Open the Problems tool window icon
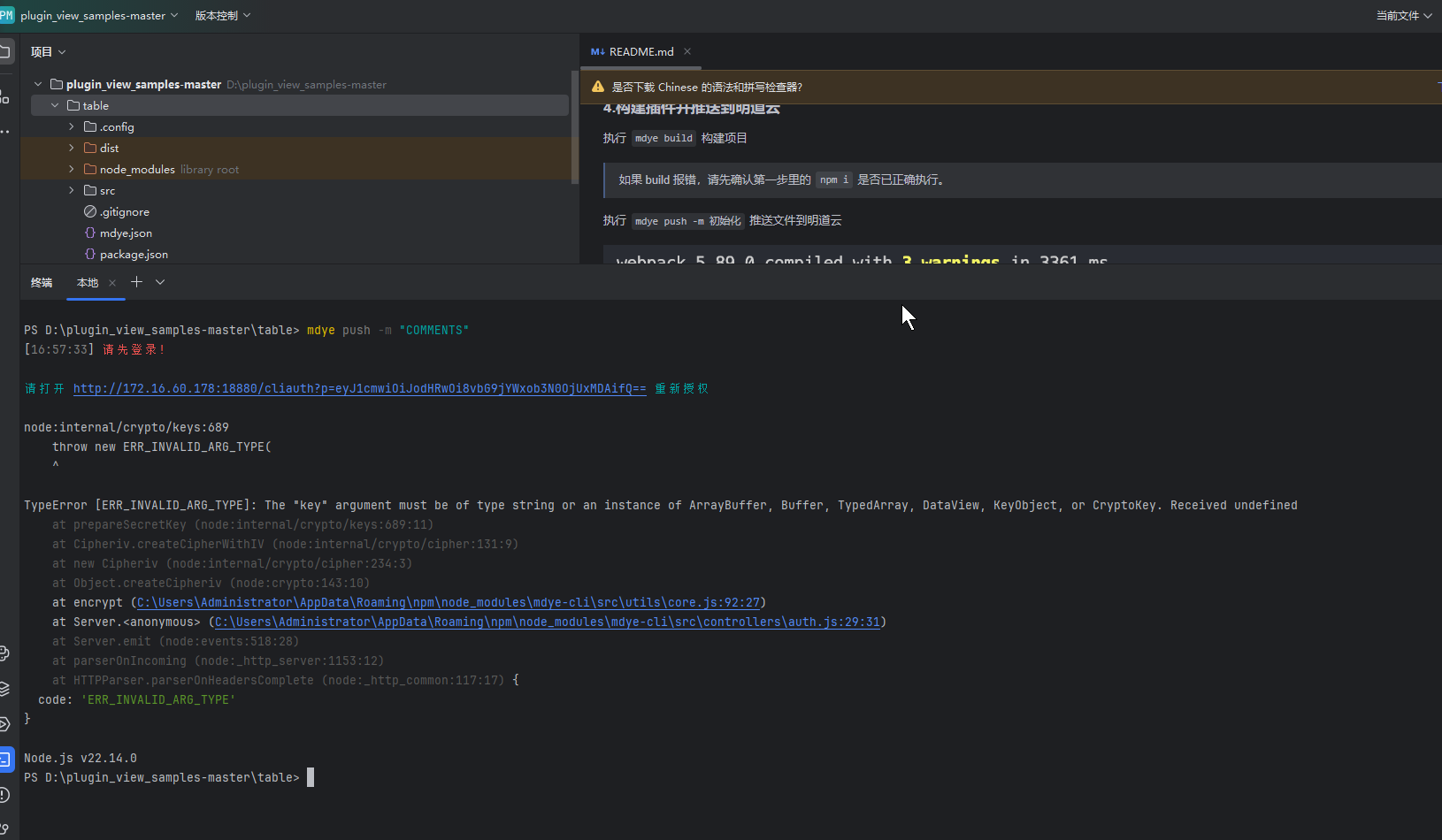1442x840 pixels. pos(4,795)
